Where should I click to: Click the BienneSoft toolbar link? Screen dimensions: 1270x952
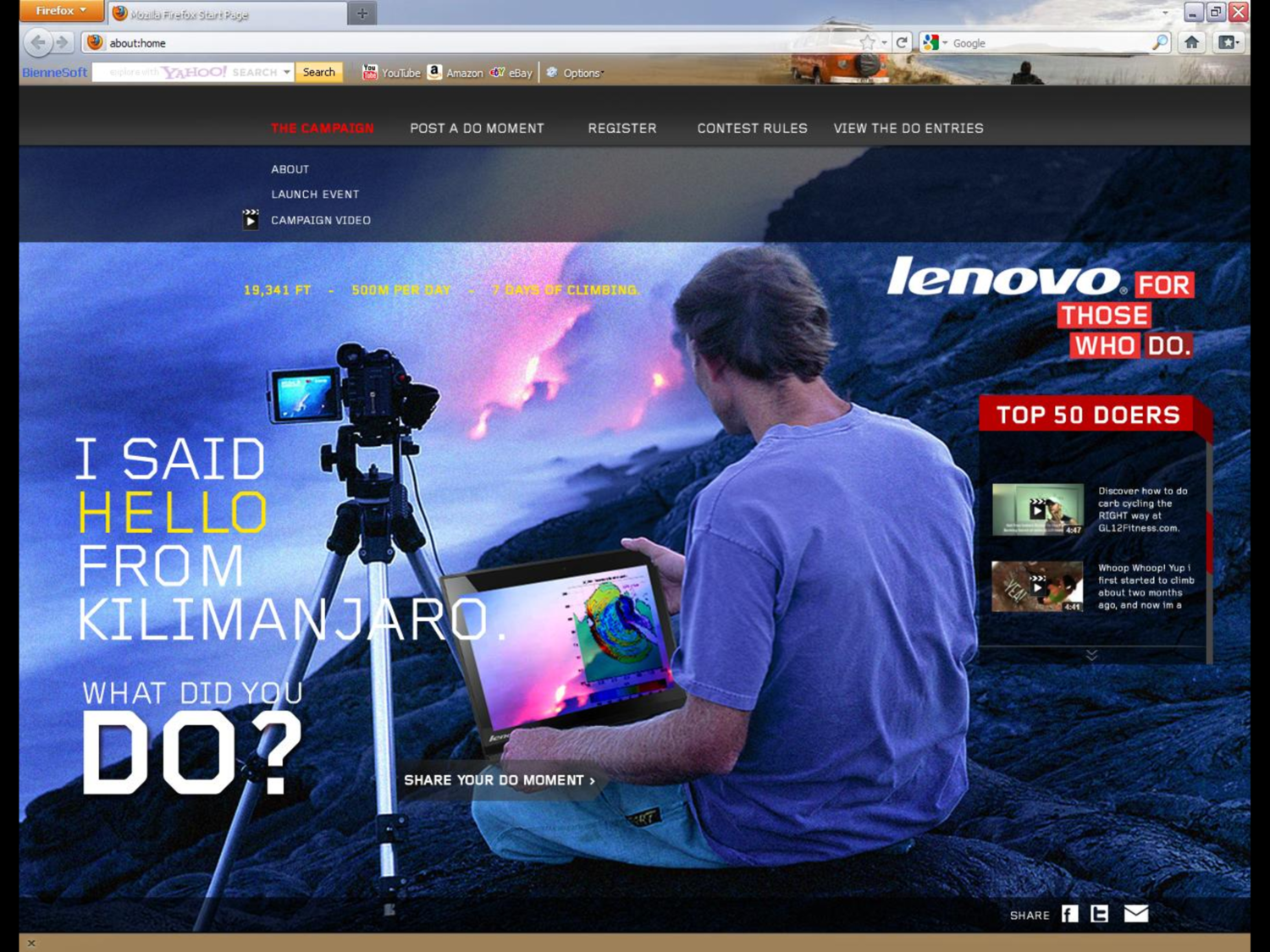point(54,73)
